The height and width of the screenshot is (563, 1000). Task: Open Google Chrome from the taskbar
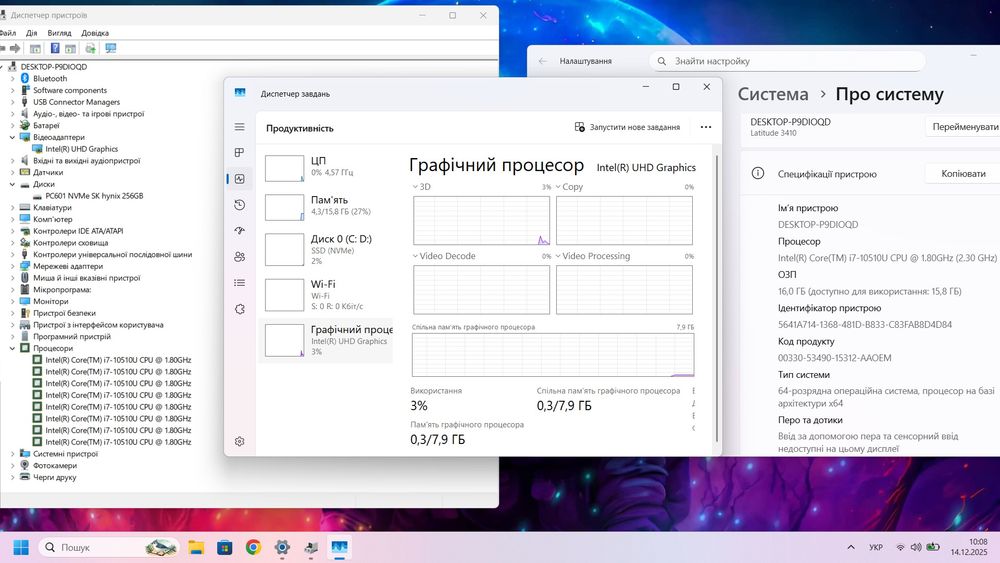click(253, 547)
